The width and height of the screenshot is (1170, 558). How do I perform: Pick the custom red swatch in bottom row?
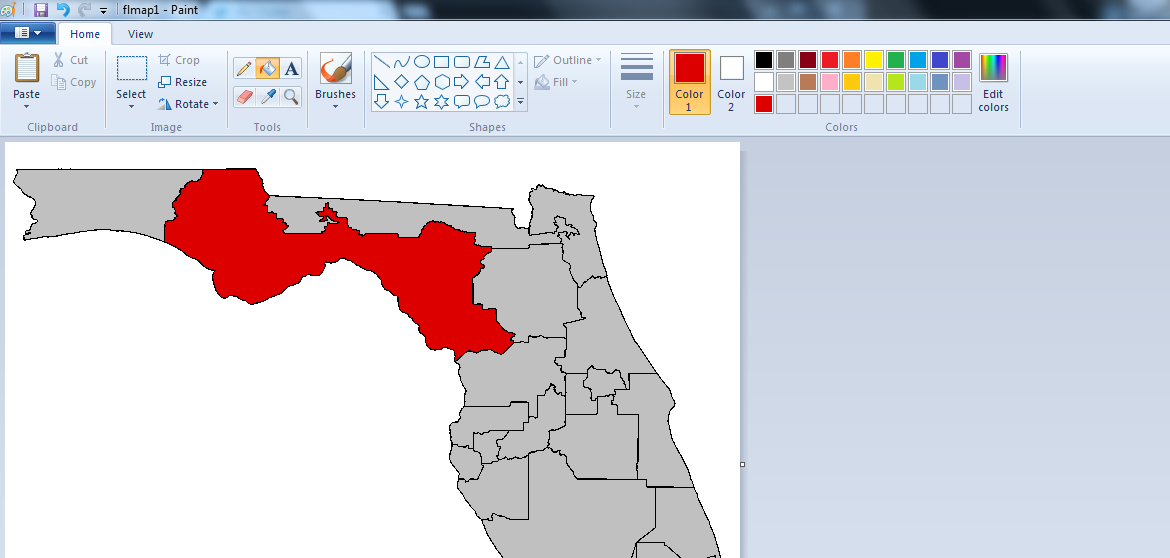coord(764,104)
